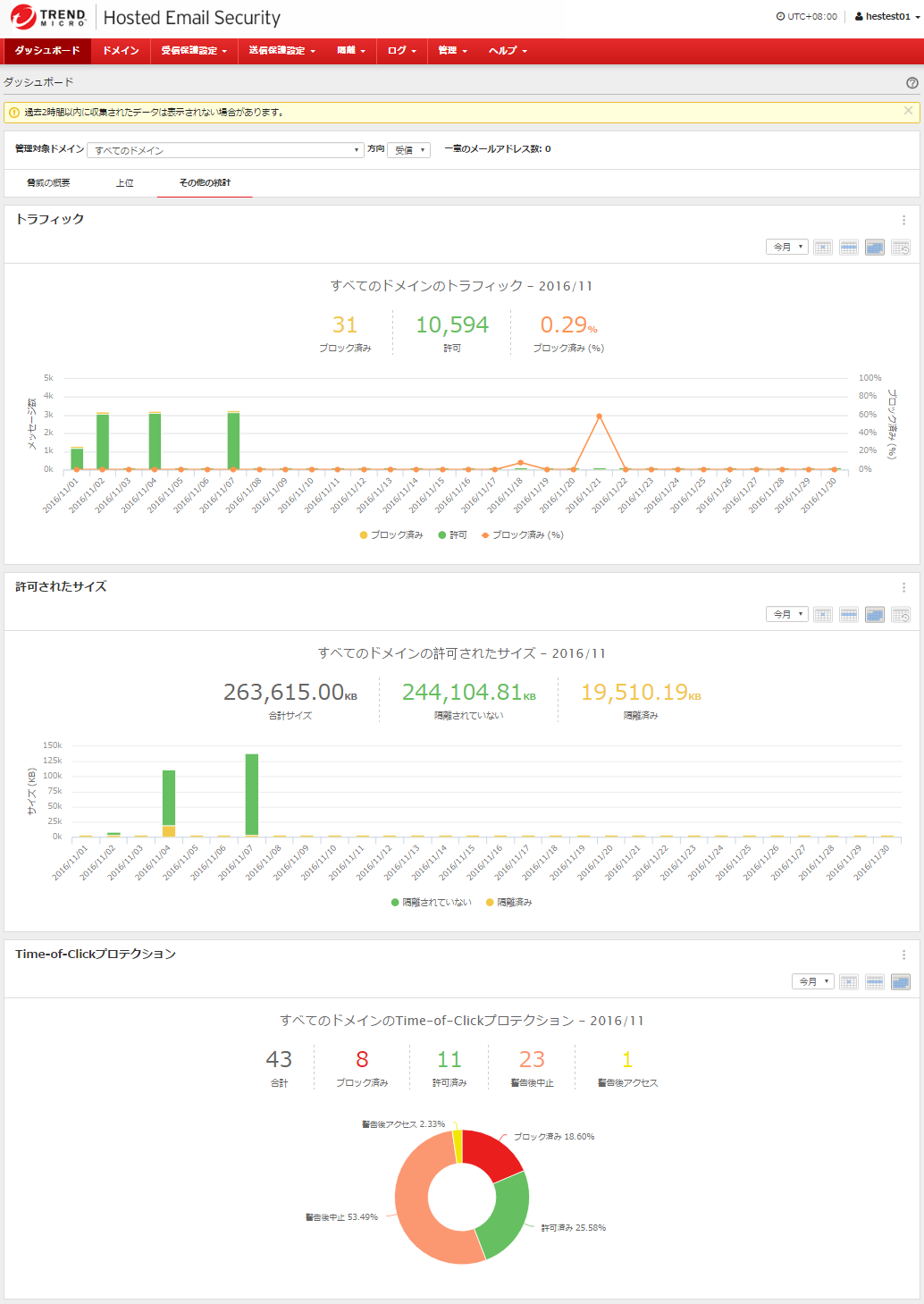Click the red ブロック済み donut chart segment

(x=492, y=1155)
